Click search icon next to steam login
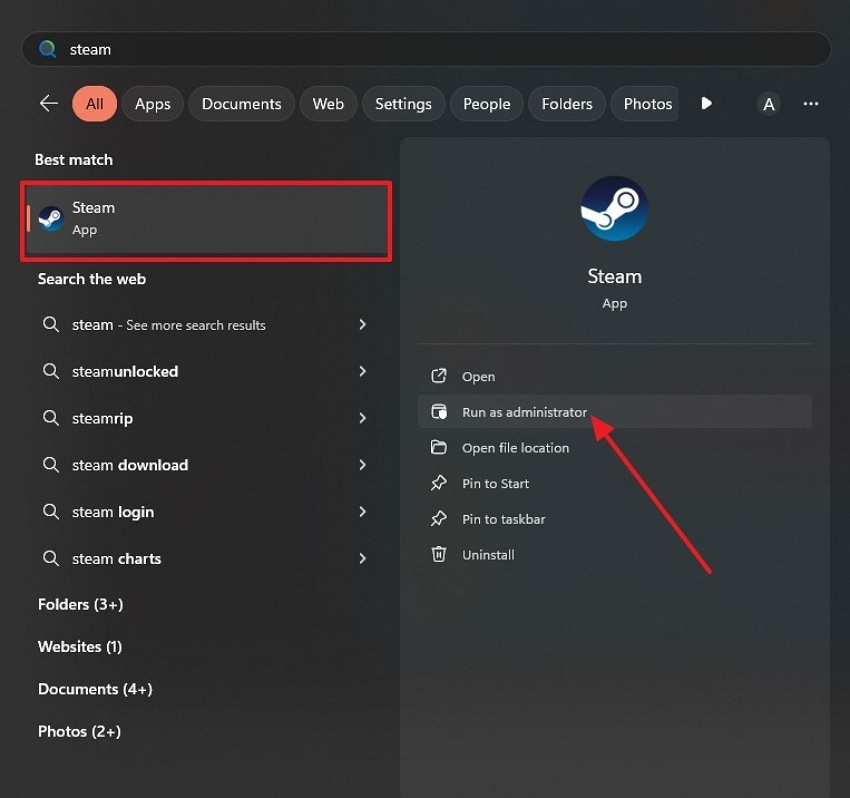Viewport: 850px width, 798px height. (x=51, y=511)
